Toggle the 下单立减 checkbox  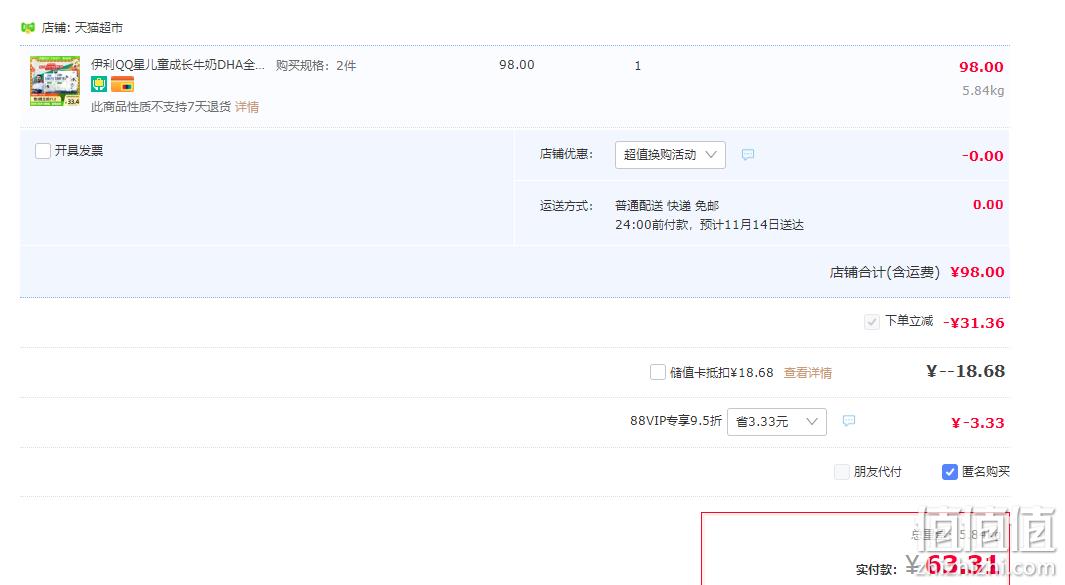[x=872, y=321]
